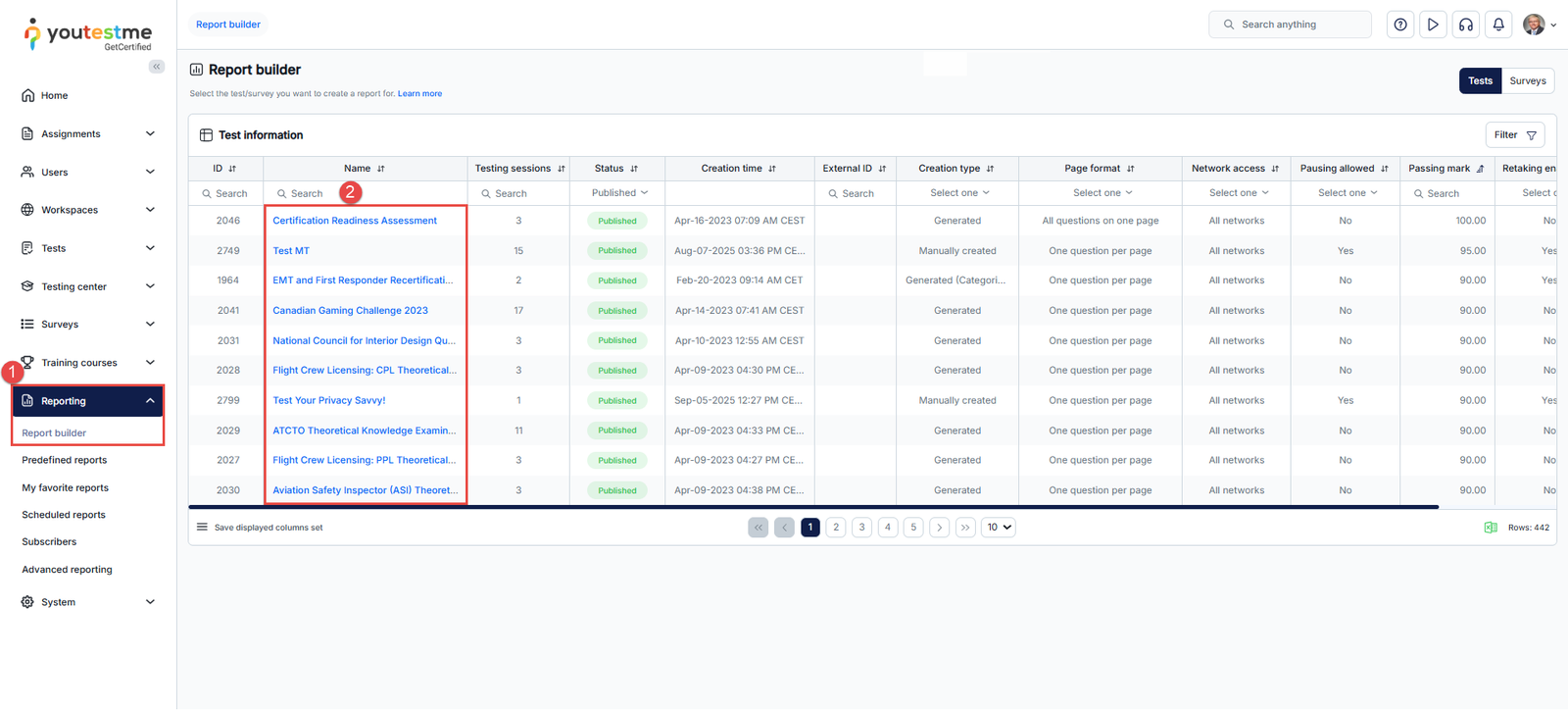This screenshot has height=710, width=1568.
Task: Open the video tutorial play icon
Action: click(x=1433, y=25)
